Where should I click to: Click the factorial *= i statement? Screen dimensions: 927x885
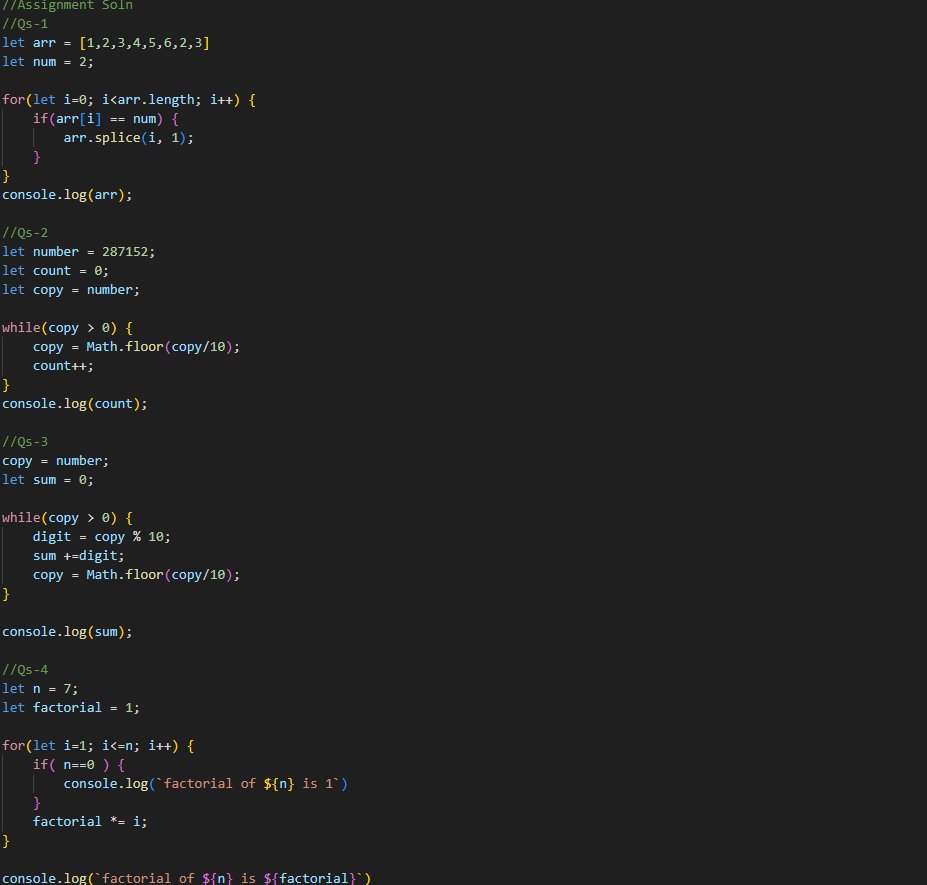90,821
